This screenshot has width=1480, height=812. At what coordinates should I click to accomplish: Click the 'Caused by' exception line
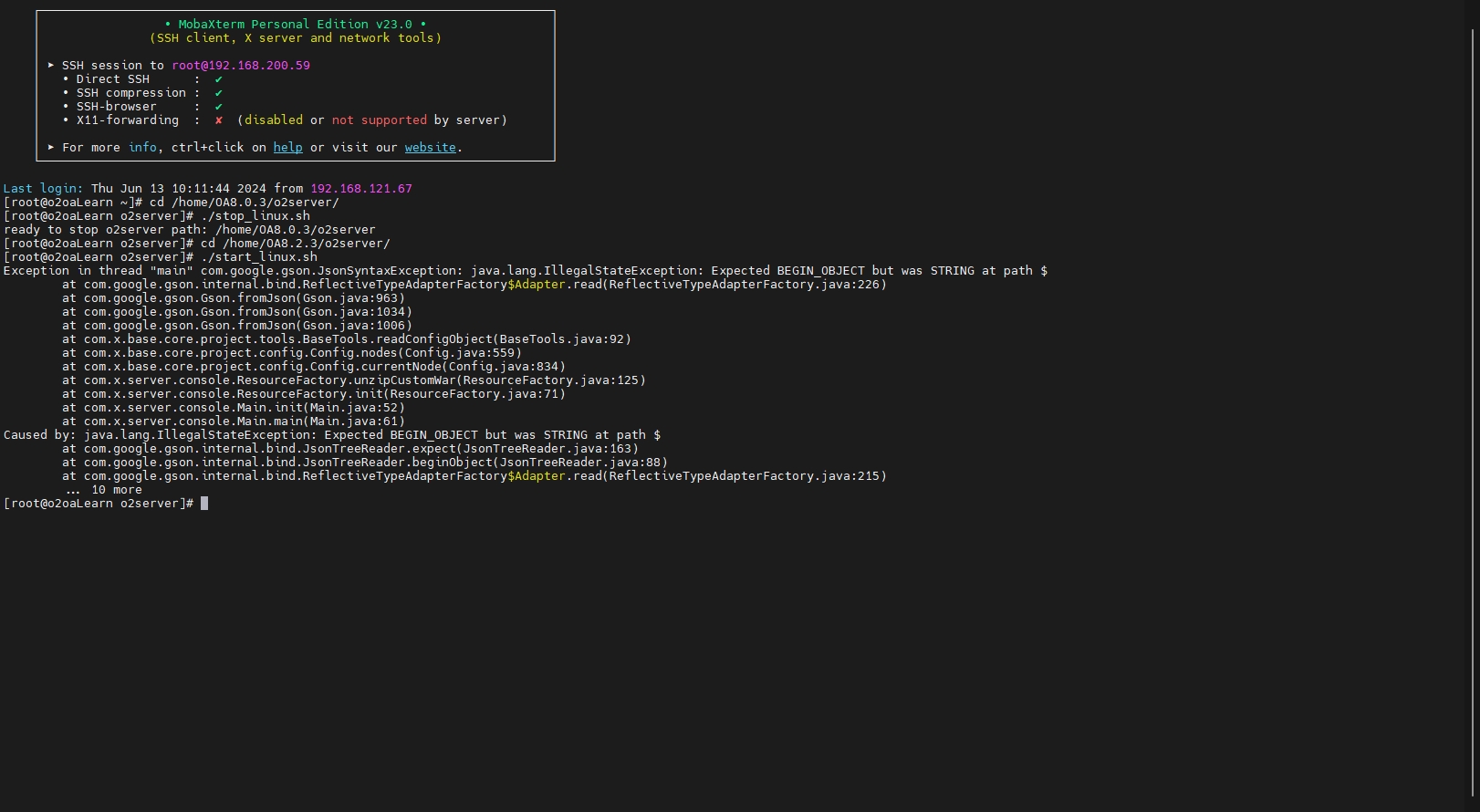pyautogui.click(x=332, y=435)
